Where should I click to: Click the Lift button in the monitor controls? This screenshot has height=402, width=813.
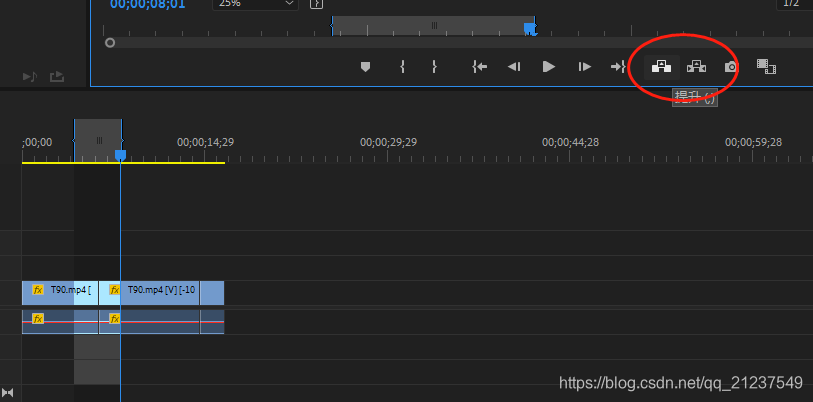tap(661, 66)
